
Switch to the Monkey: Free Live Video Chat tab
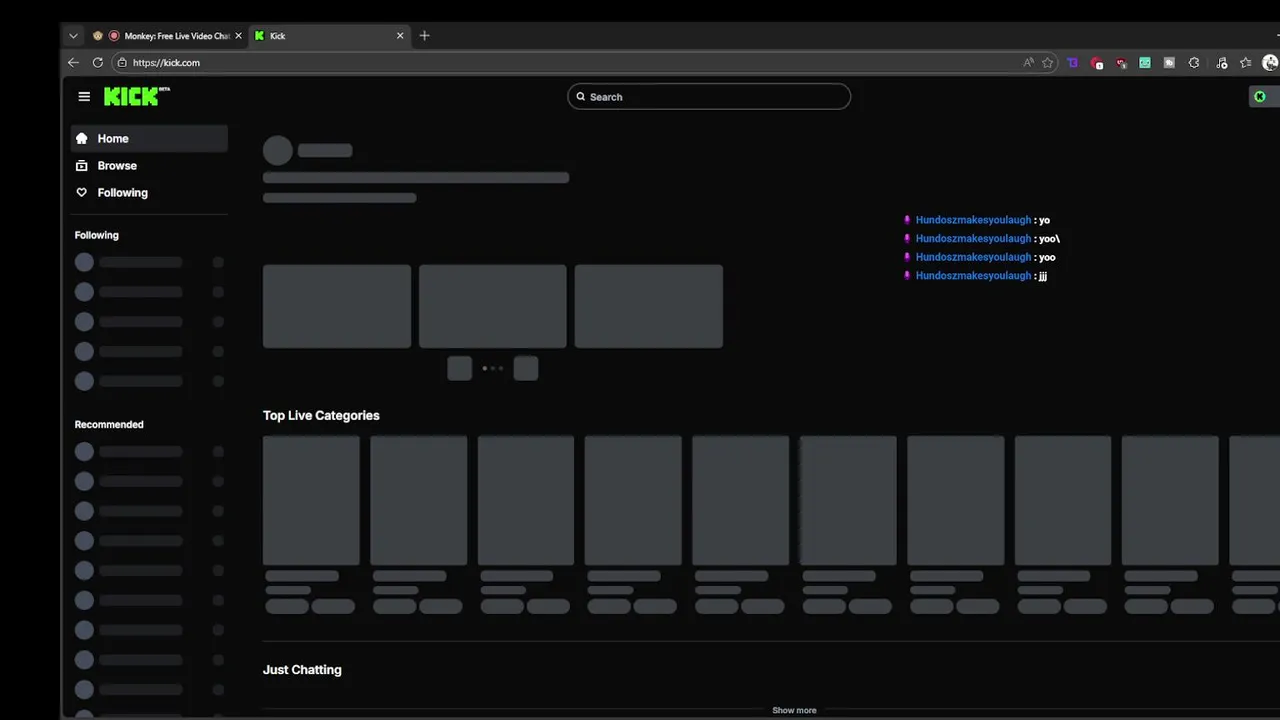pyautogui.click(x=166, y=36)
